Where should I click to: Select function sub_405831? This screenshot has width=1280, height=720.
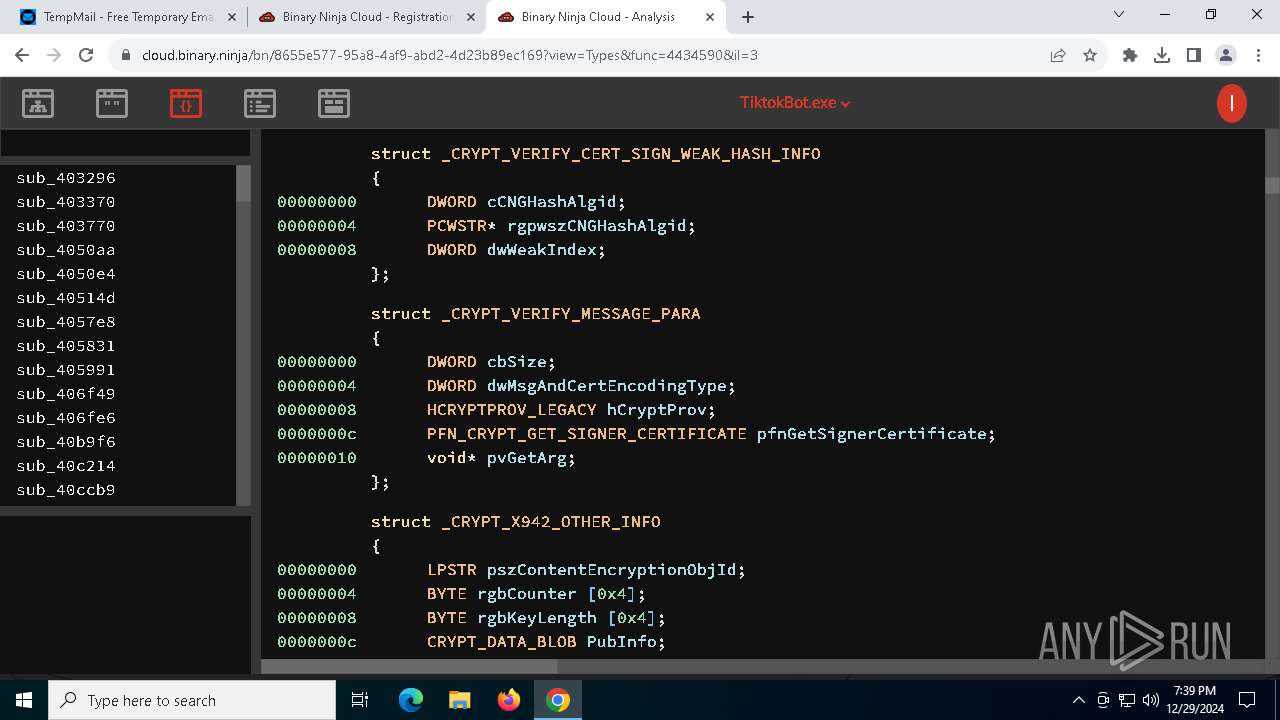coord(66,346)
